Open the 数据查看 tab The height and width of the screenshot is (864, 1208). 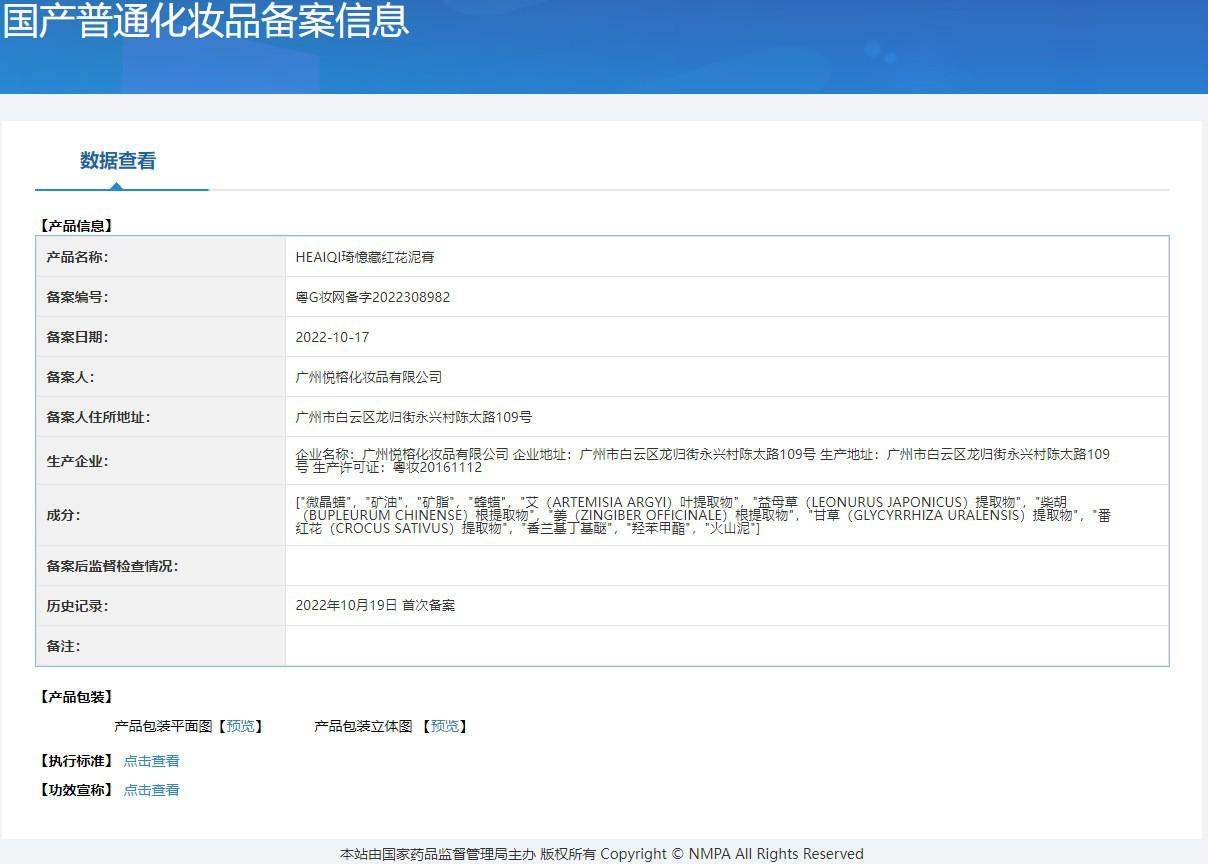[118, 161]
